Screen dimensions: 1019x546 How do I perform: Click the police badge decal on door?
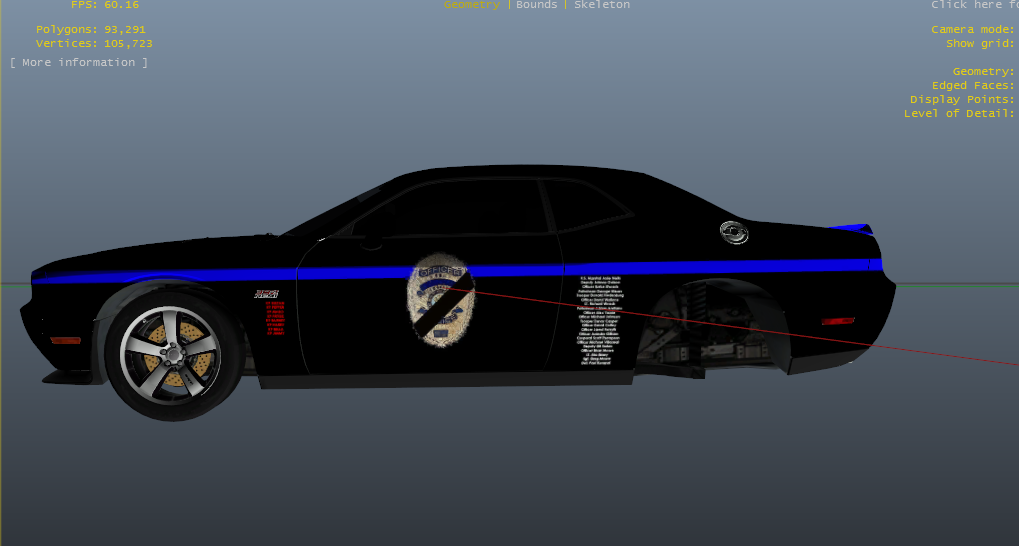pos(441,300)
